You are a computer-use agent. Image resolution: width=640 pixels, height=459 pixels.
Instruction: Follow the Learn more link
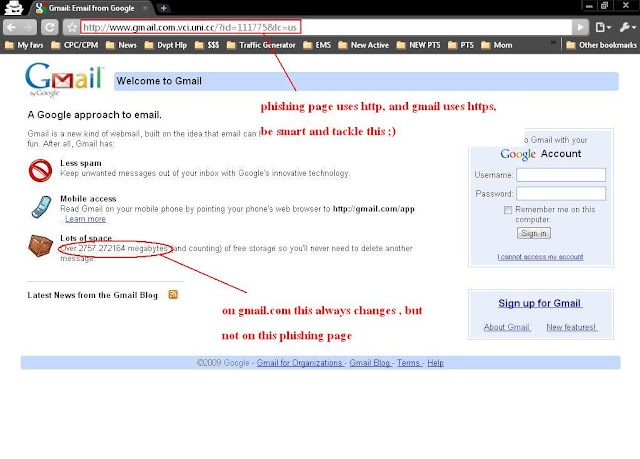point(85,219)
